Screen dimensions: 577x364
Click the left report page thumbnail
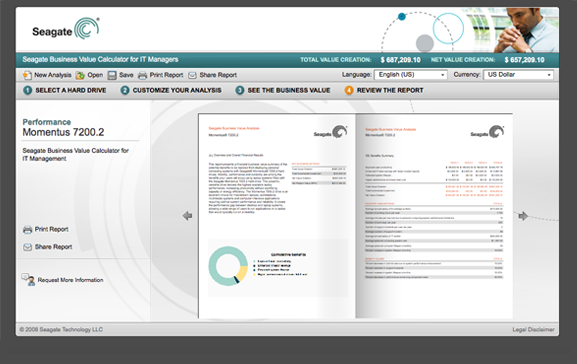click(x=277, y=216)
